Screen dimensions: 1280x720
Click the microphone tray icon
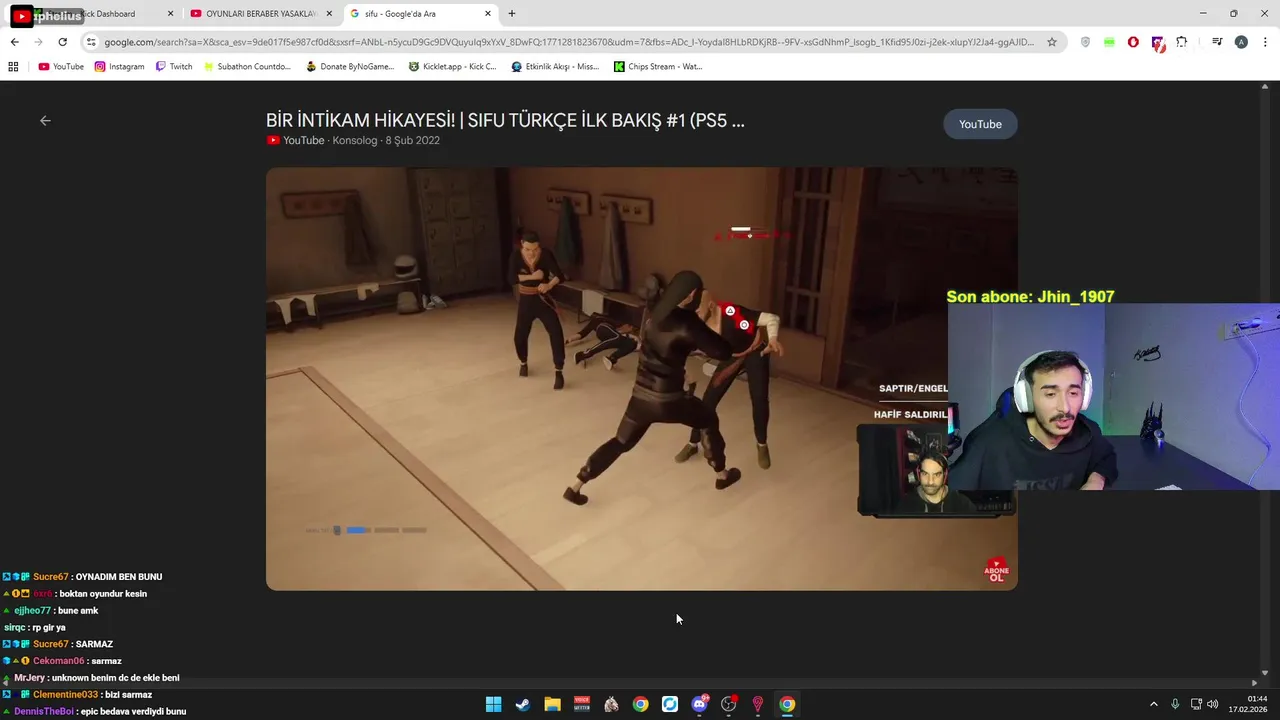tap(1175, 704)
